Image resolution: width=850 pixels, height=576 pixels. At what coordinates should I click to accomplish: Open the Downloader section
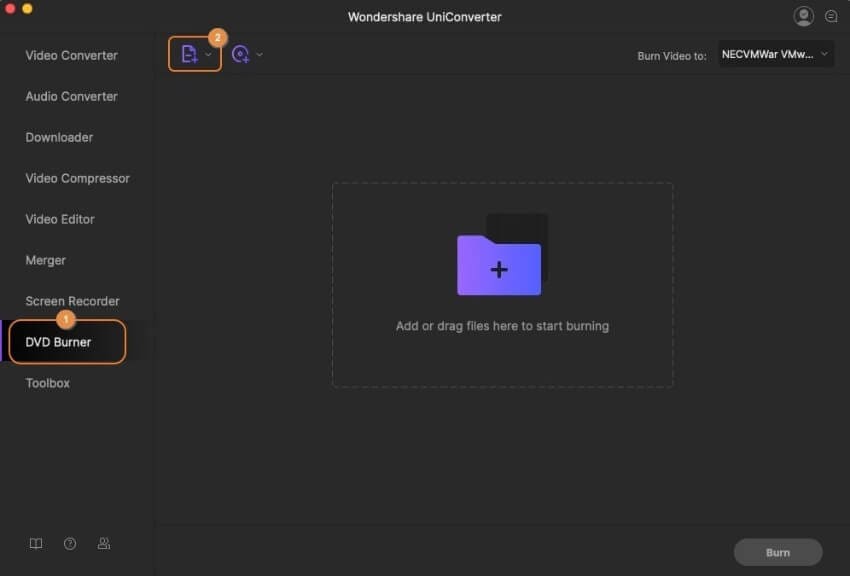click(59, 138)
